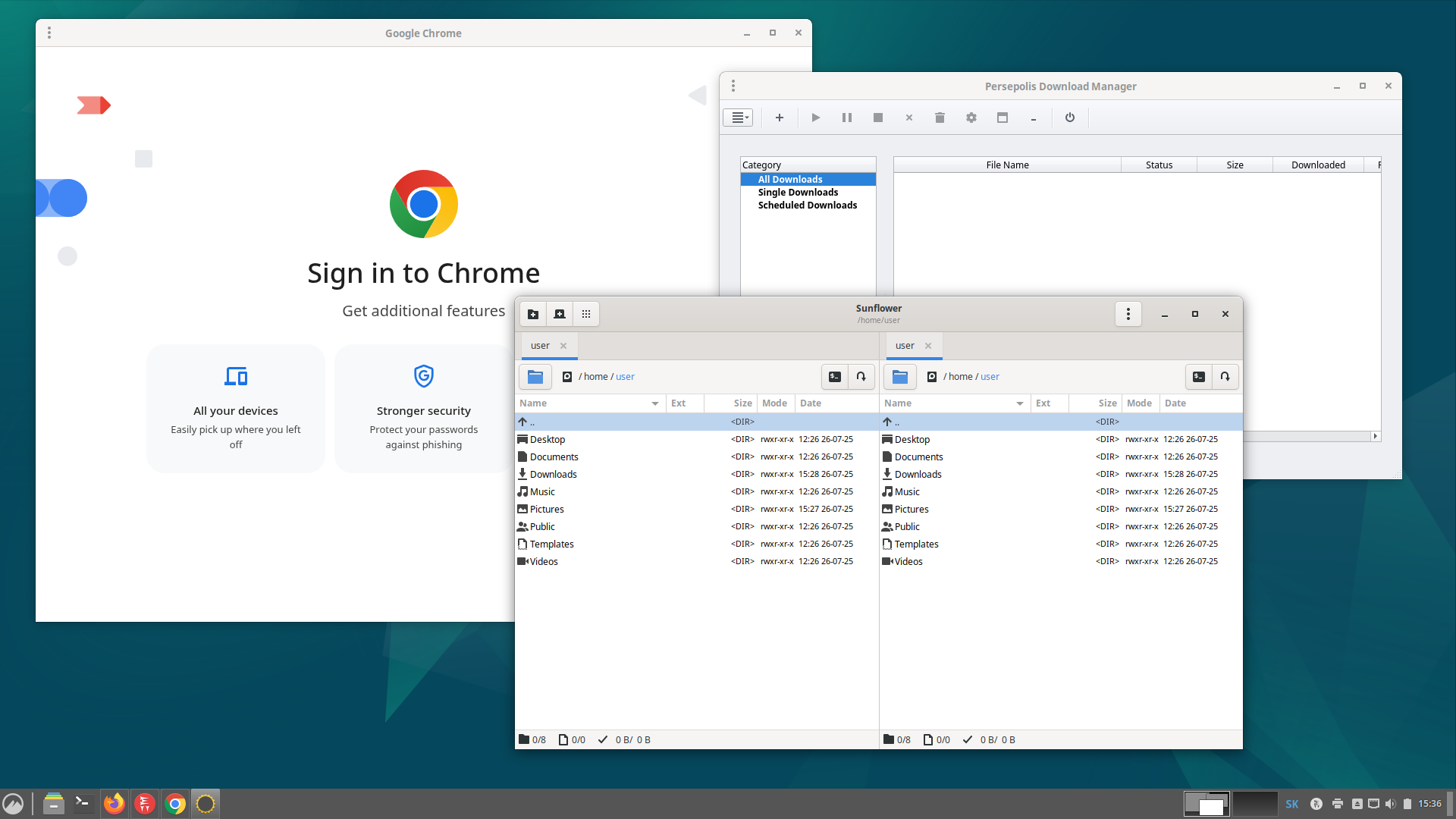Click the power exit icon in Persepolis
The height and width of the screenshot is (819, 1456).
[1069, 118]
